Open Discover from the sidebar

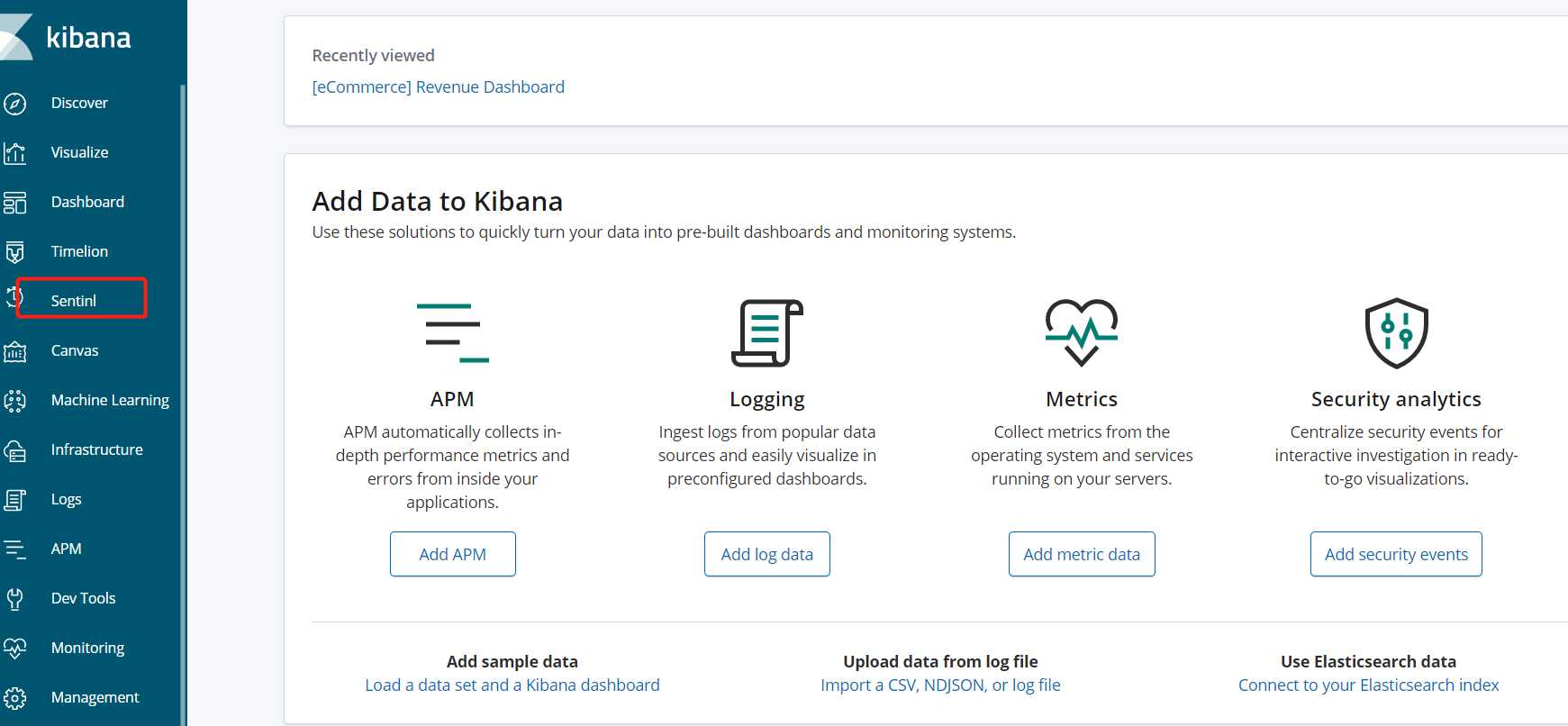[x=79, y=103]
